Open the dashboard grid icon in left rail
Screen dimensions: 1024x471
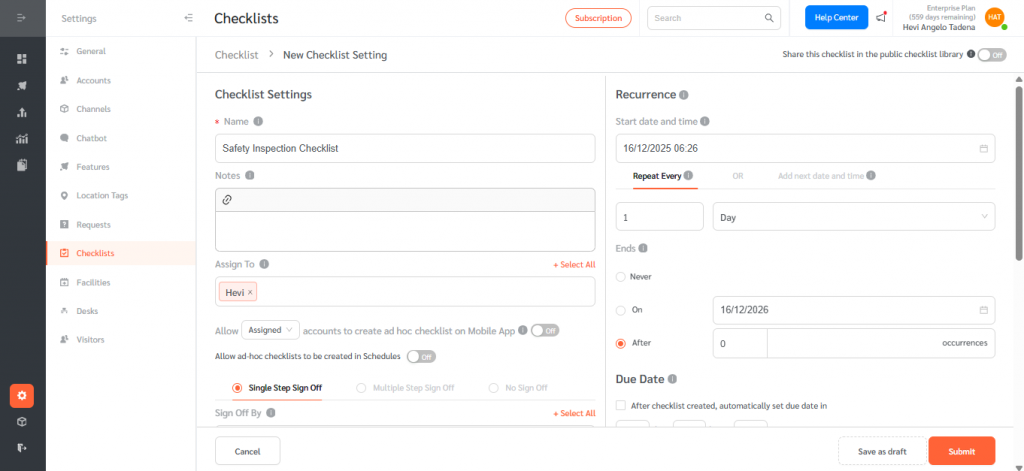coord(22,59)
